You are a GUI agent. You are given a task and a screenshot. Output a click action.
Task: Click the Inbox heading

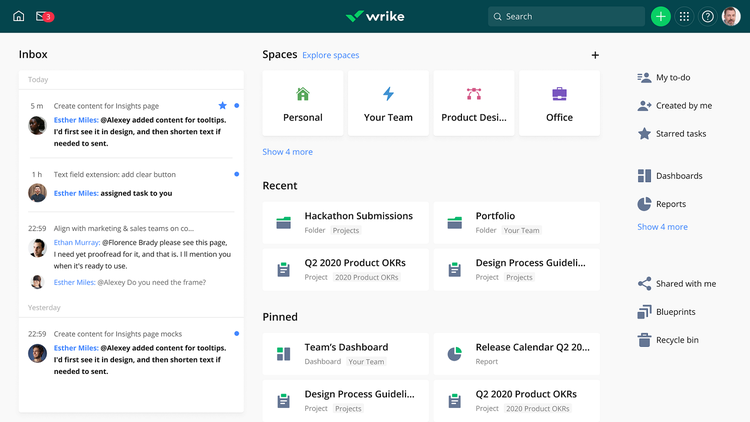coord(33,55)
